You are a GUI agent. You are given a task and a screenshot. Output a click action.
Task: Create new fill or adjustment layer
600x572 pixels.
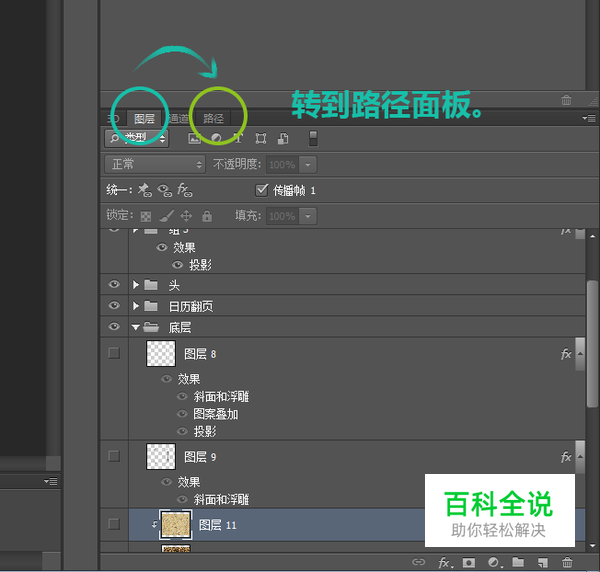pos(494,562)
